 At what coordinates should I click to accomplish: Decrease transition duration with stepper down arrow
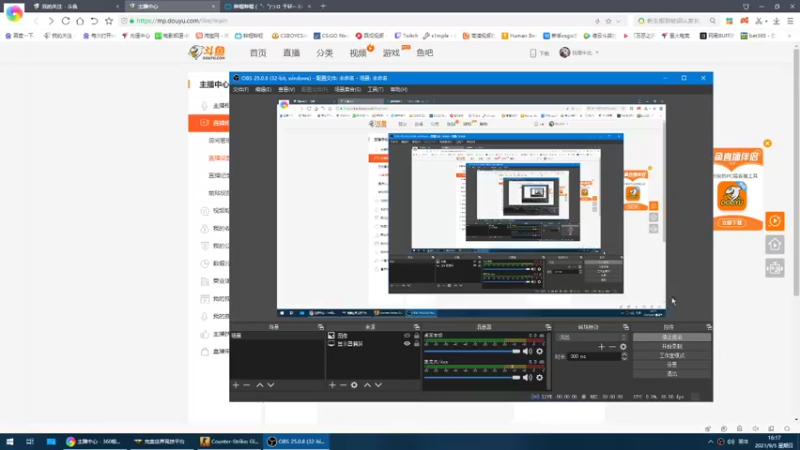624,359
